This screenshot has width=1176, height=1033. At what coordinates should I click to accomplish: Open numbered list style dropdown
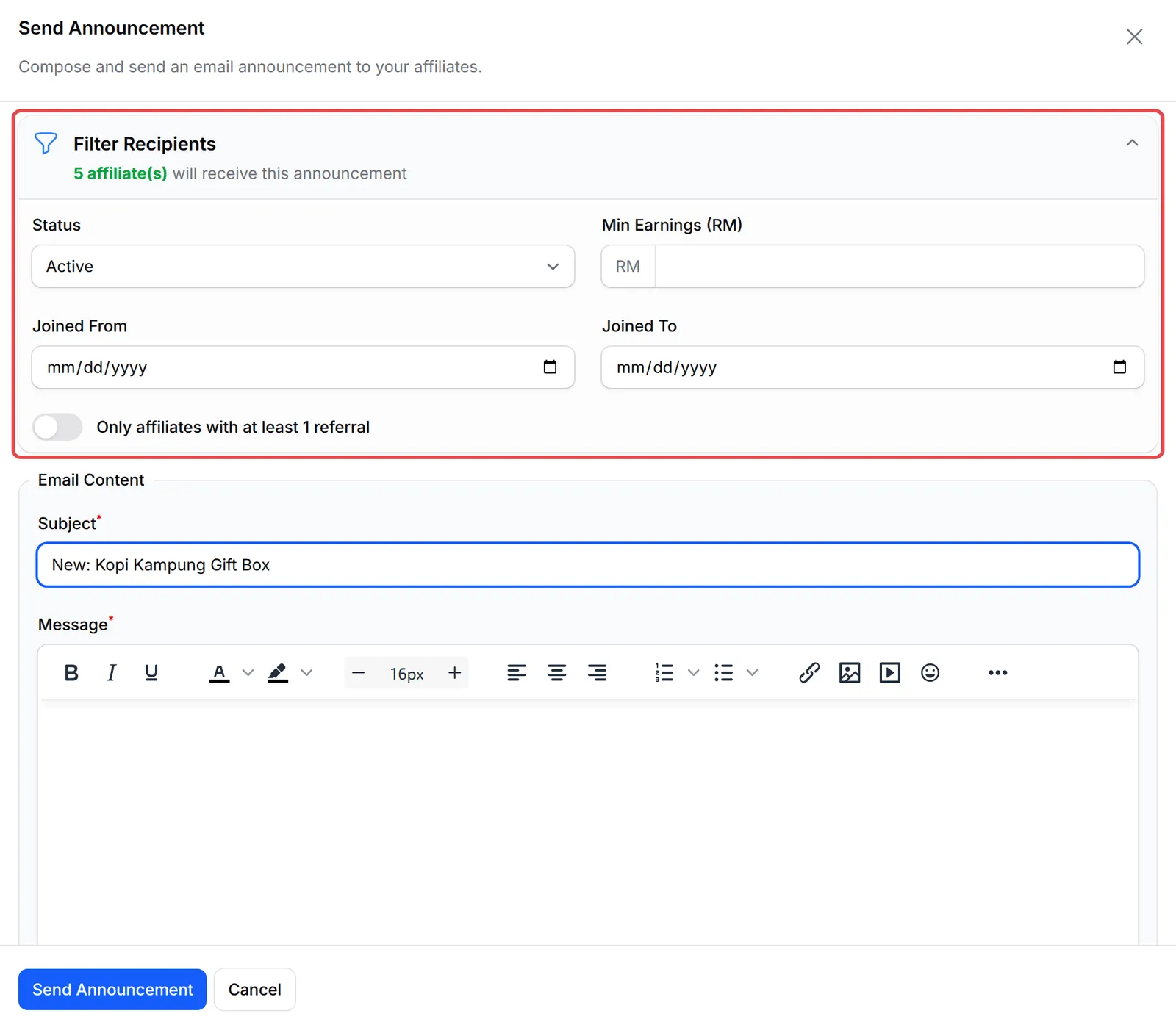tap(693, 672)
